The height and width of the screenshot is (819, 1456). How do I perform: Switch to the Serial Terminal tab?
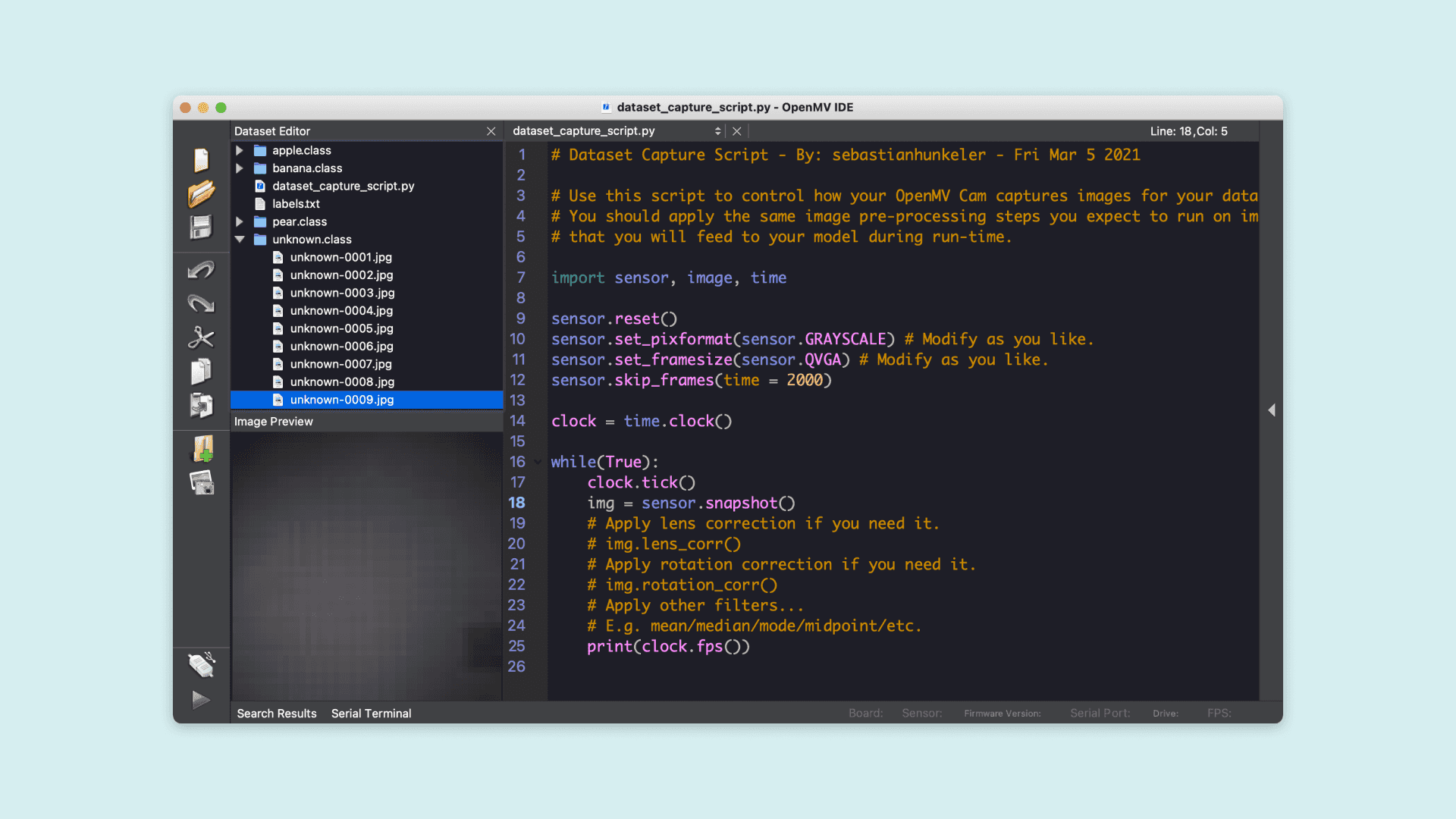(371, 714)
